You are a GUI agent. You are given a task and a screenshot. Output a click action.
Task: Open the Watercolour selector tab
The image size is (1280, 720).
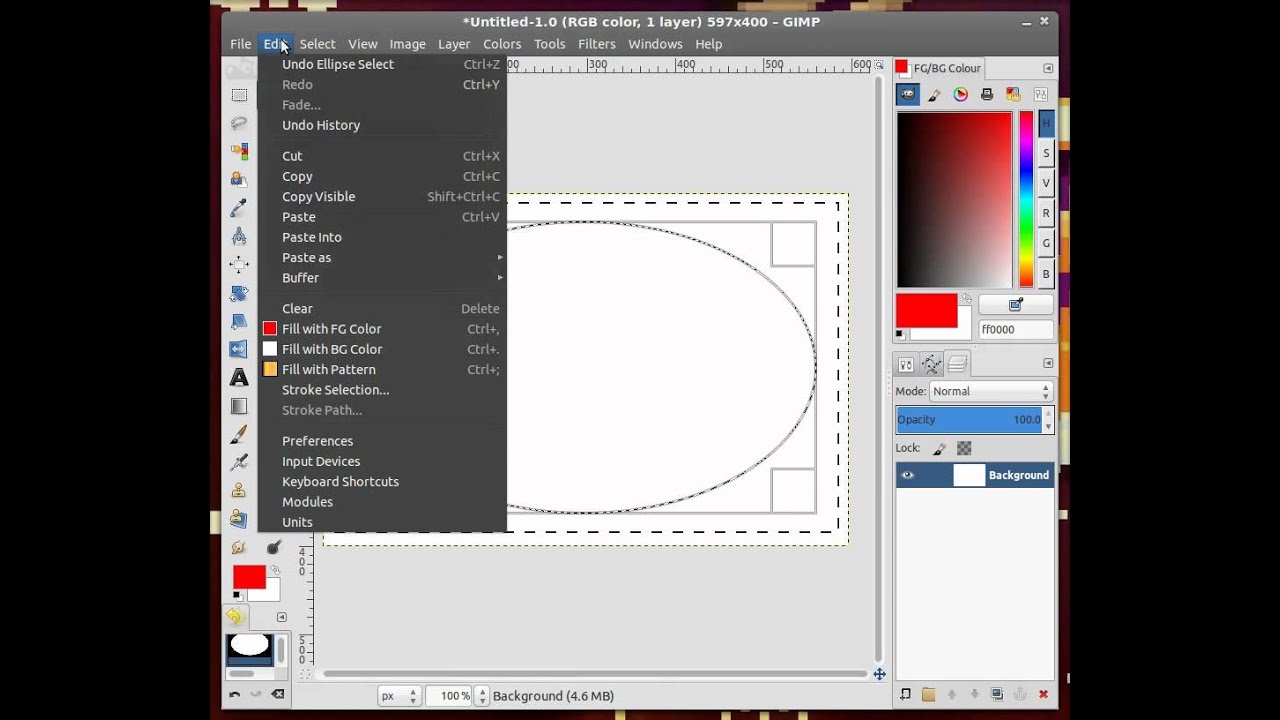934,94
